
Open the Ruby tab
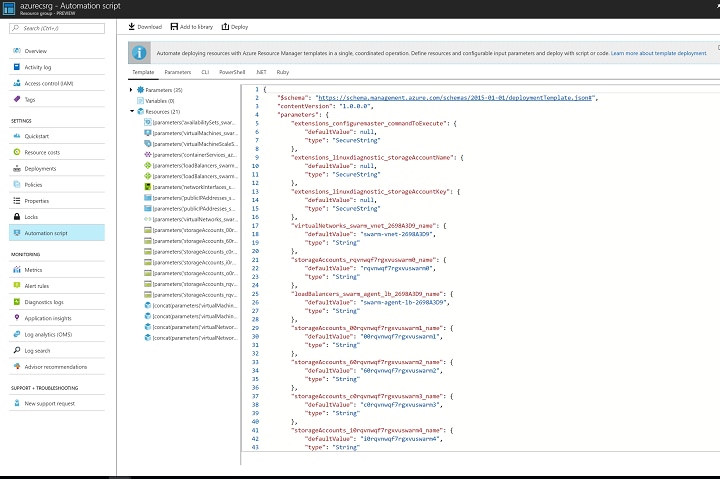point(282,72)
